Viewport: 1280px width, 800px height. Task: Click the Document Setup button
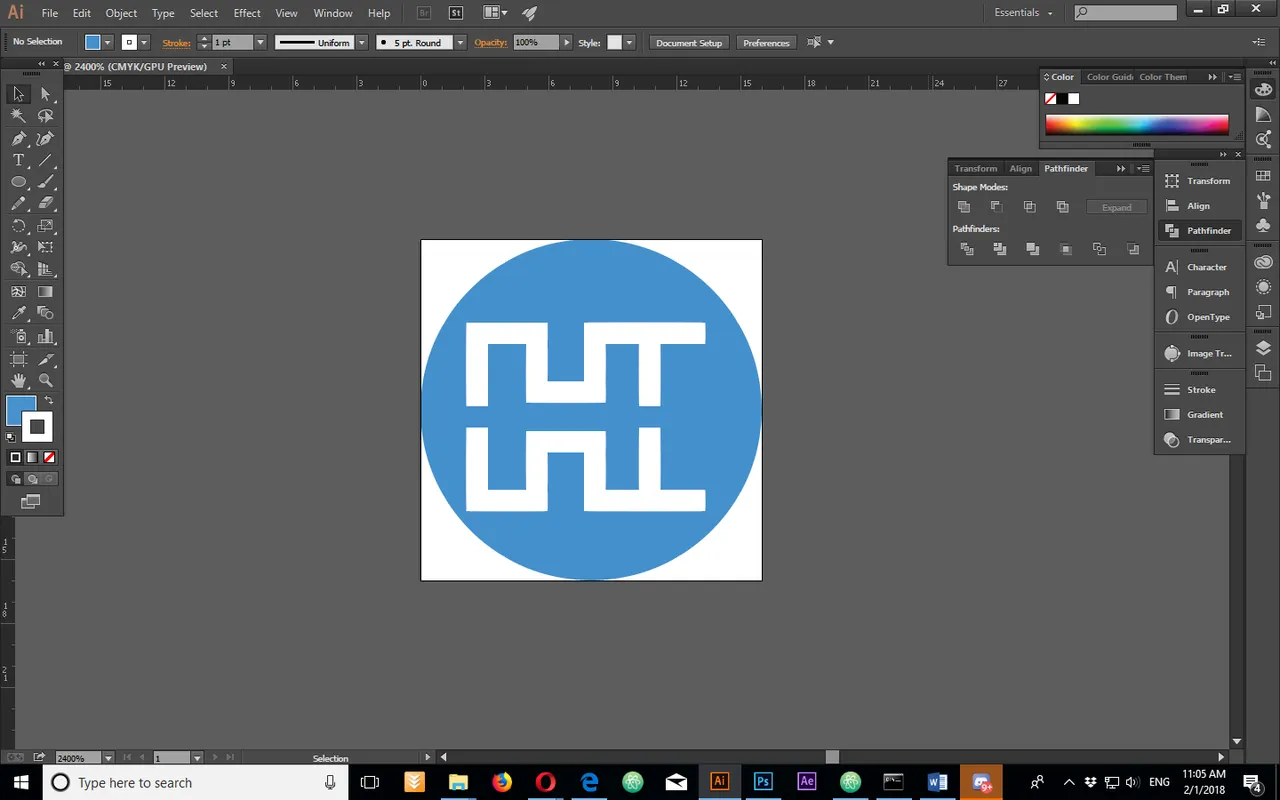(x=689, y=43)
